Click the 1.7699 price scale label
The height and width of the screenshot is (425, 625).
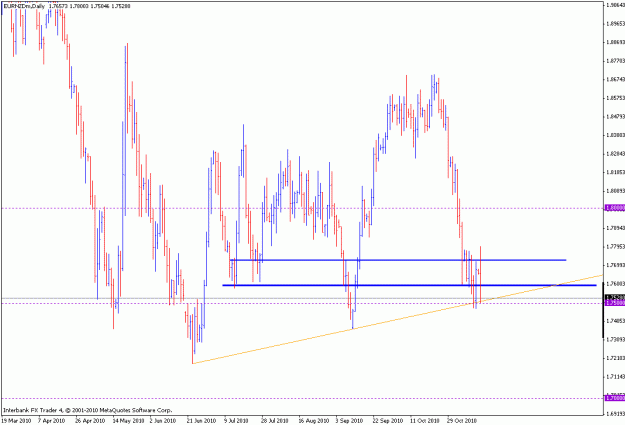point(615,265)
